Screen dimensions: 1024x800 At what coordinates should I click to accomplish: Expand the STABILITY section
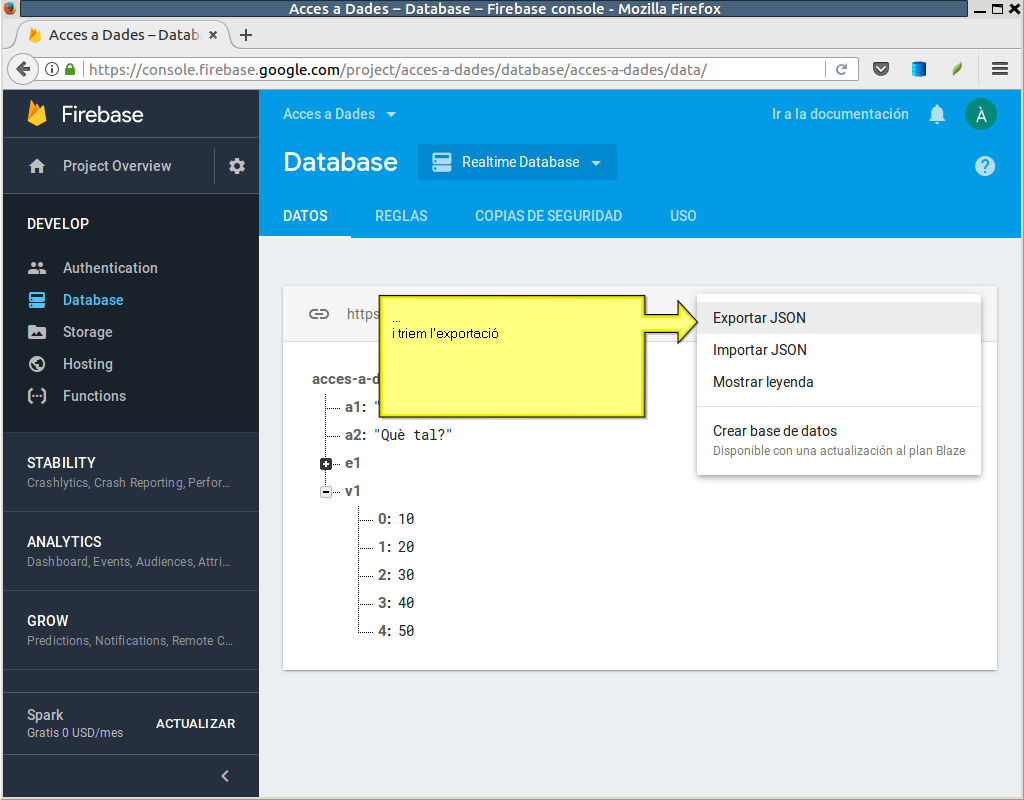(x=131, y=472)
